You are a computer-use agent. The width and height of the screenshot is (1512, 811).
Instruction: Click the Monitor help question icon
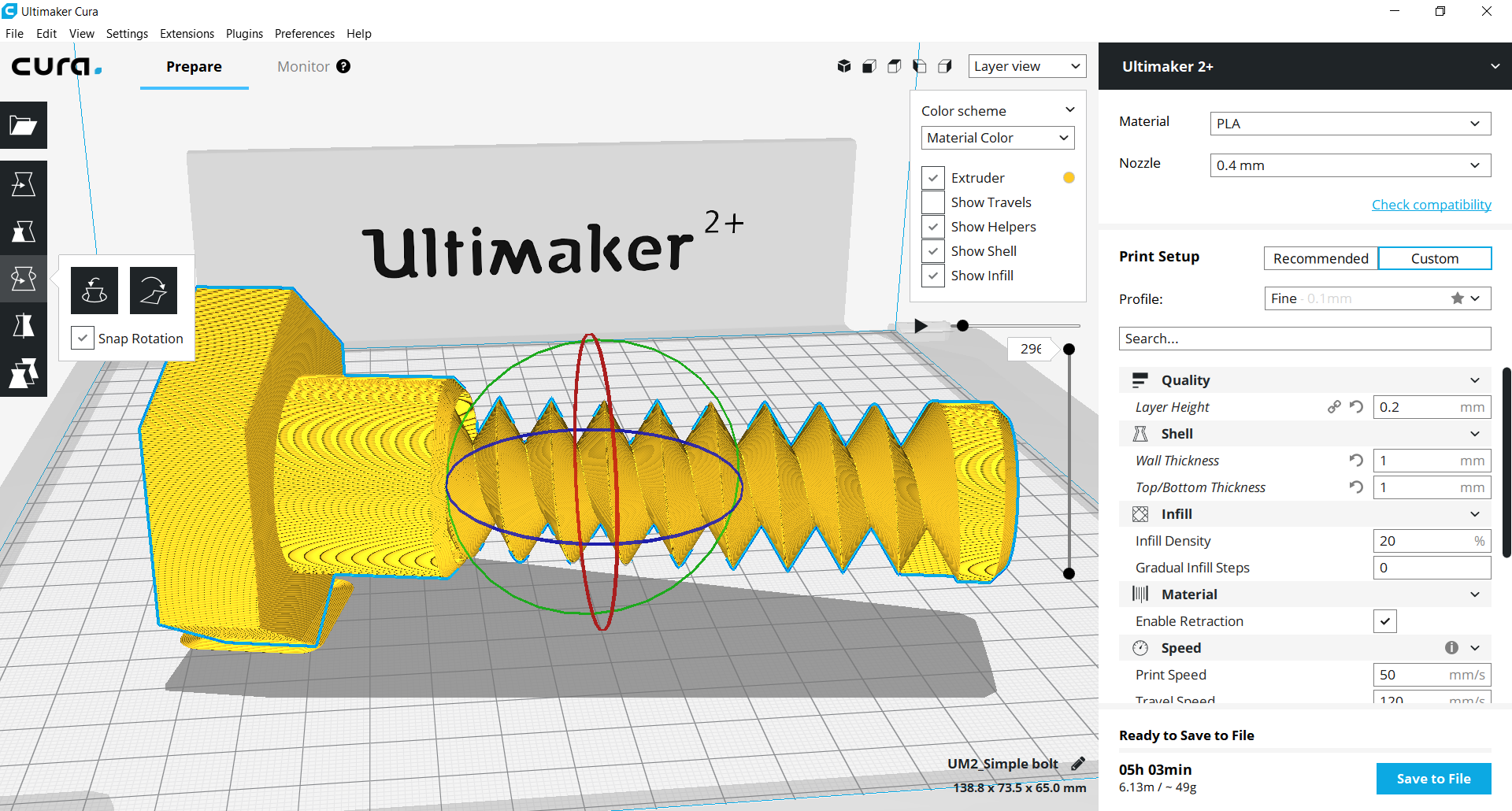click(343, 66)
